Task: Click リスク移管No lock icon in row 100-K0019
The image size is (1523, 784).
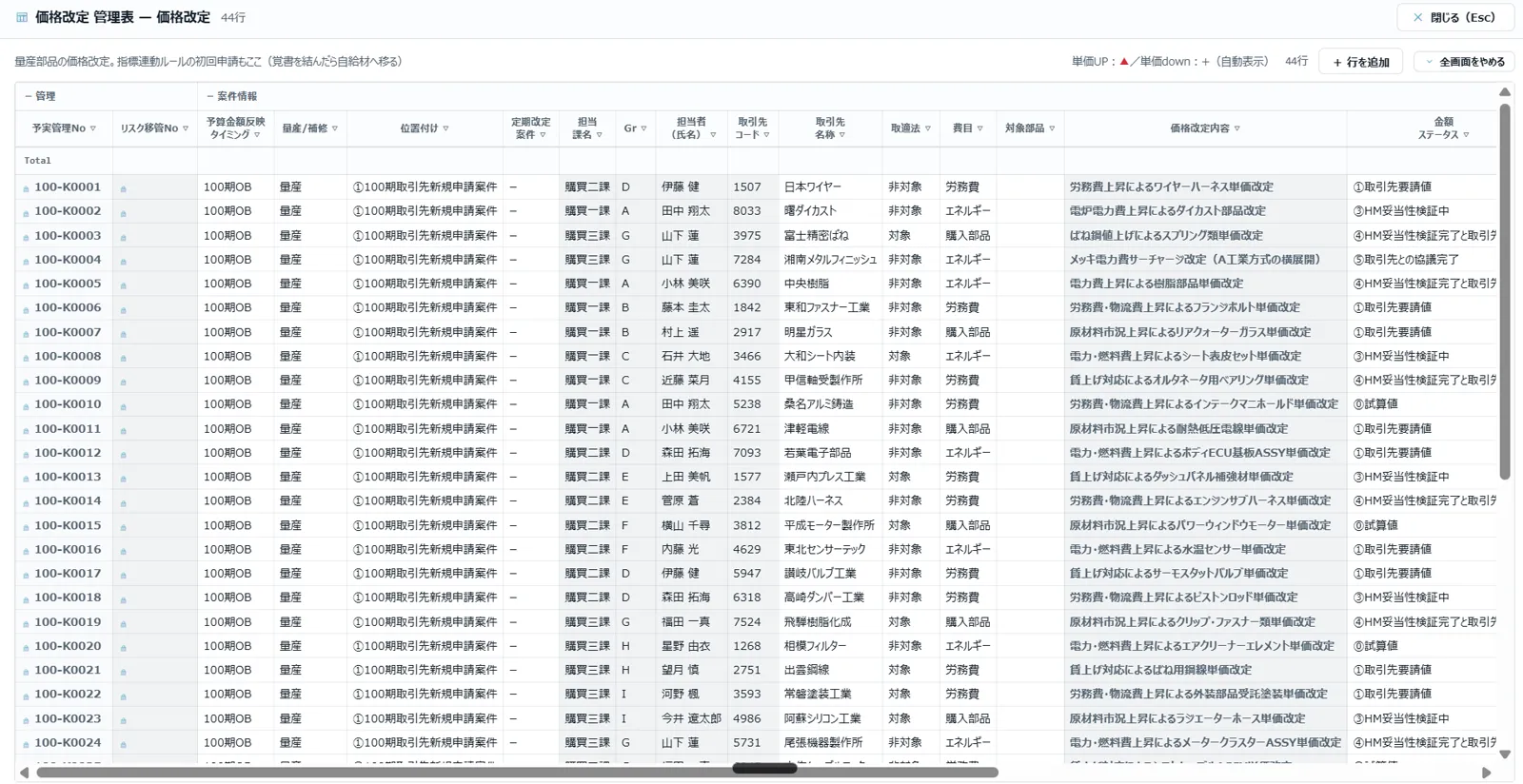Action: click(123, 623)
